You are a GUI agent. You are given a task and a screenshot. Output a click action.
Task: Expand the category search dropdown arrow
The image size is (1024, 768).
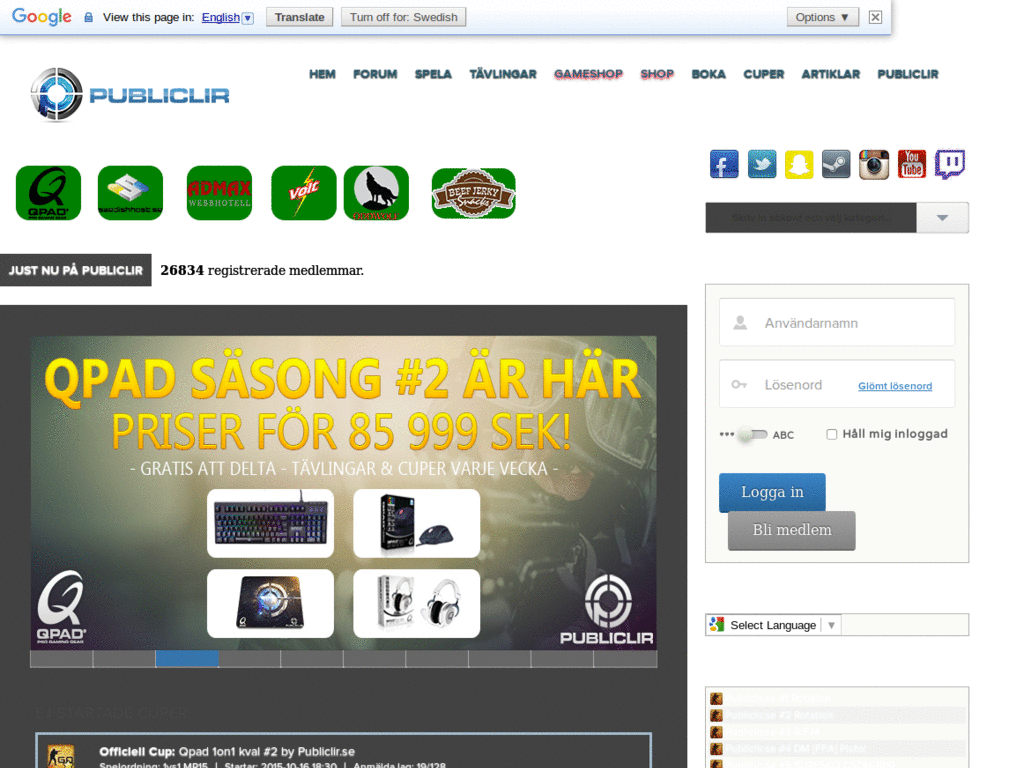942,217
